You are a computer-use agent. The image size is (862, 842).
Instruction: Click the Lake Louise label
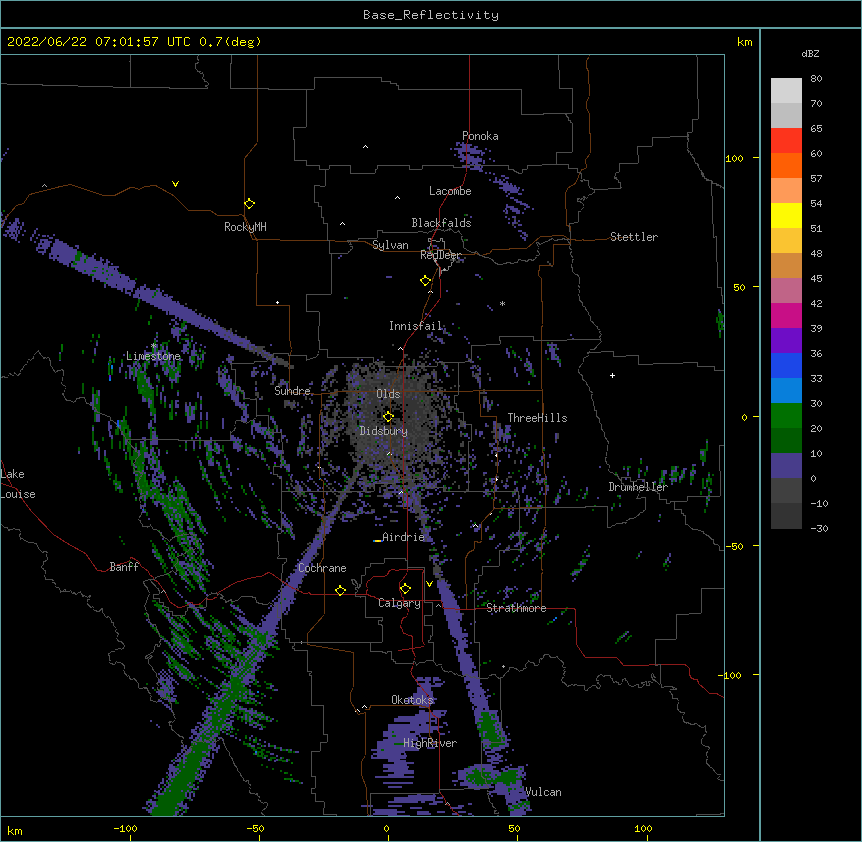click(x=18, y=484)
